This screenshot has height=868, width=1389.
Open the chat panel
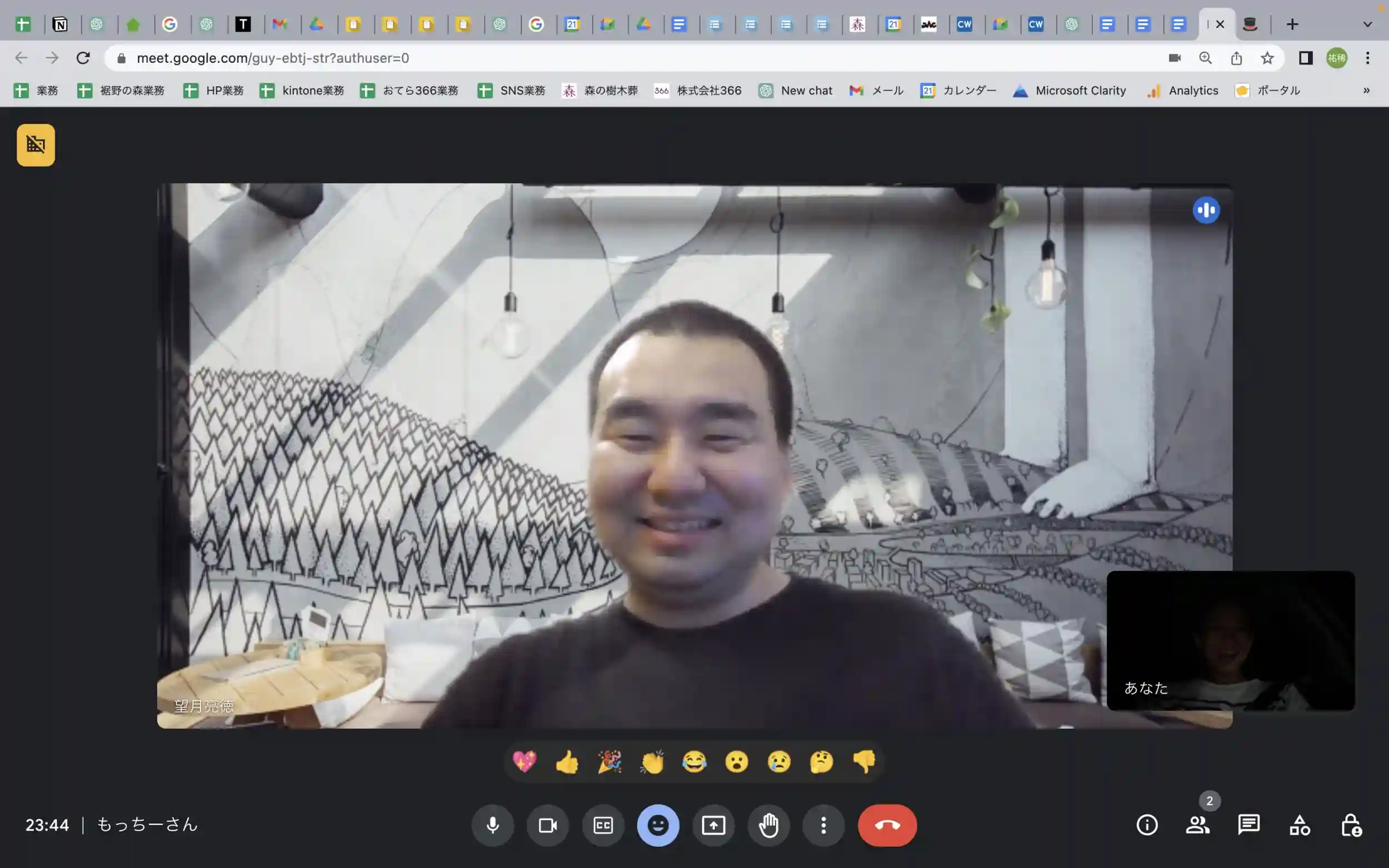pos(1248,825)
